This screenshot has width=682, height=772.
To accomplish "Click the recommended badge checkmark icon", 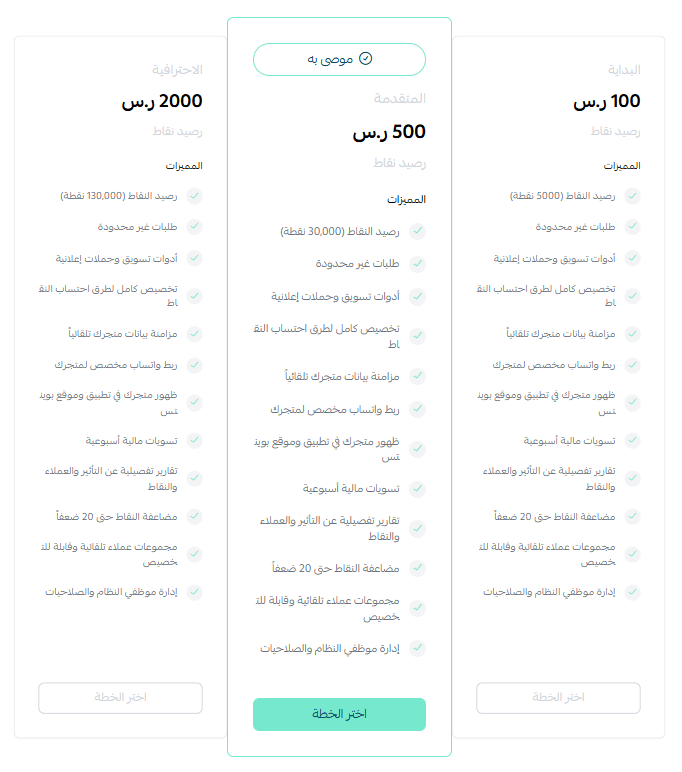I will coord(365,59).
